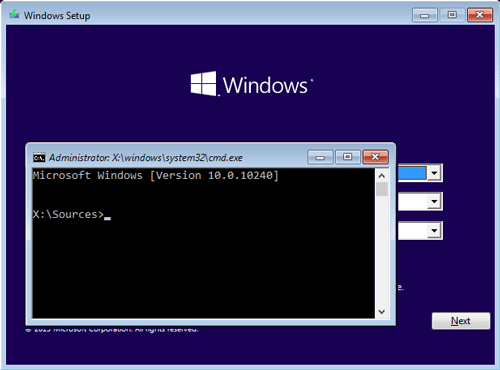Click the Microsoft Windows Version 10.0.10240 text
The image size is (500, 370).
coord(155,175)
